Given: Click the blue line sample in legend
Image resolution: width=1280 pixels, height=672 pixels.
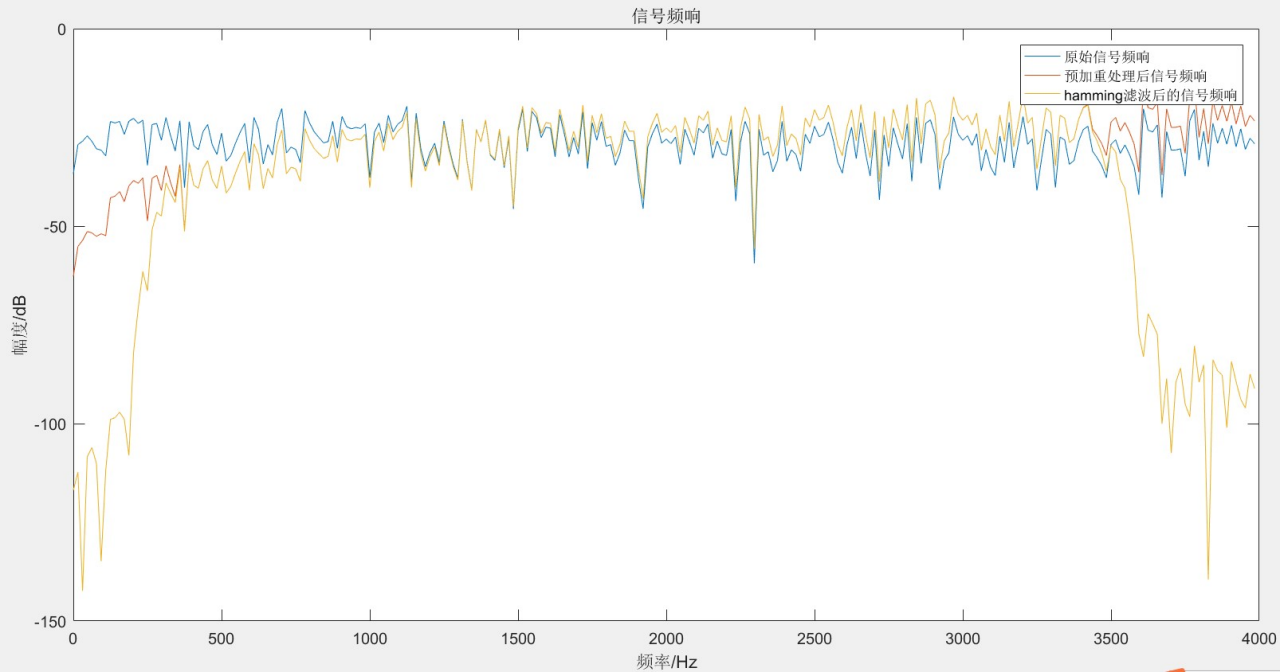Looking at the screenshot, I should (x=1042, y=56).
